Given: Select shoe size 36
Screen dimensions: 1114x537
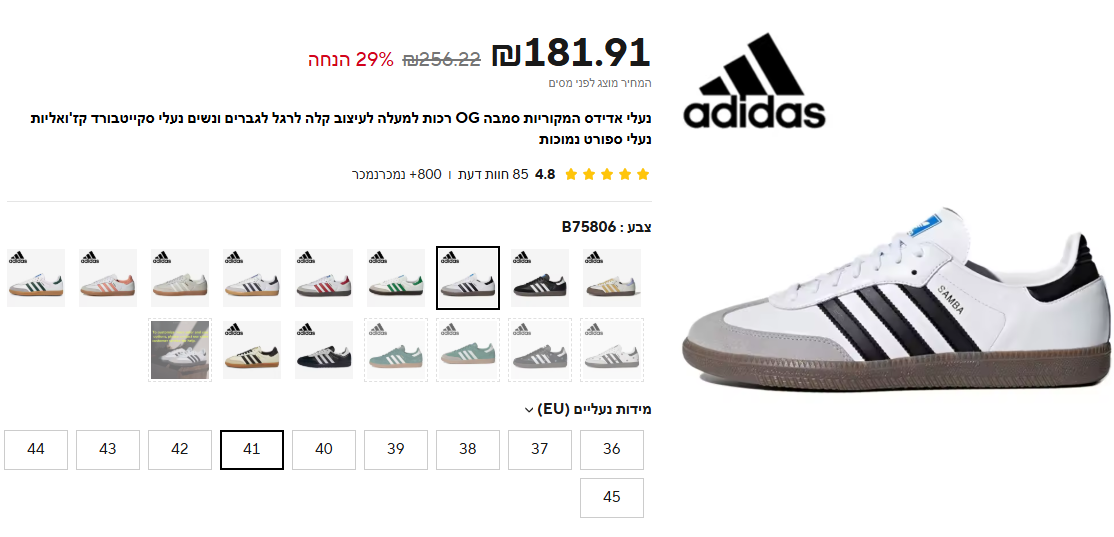Looking at the screenshot, I should click(612, 450).
